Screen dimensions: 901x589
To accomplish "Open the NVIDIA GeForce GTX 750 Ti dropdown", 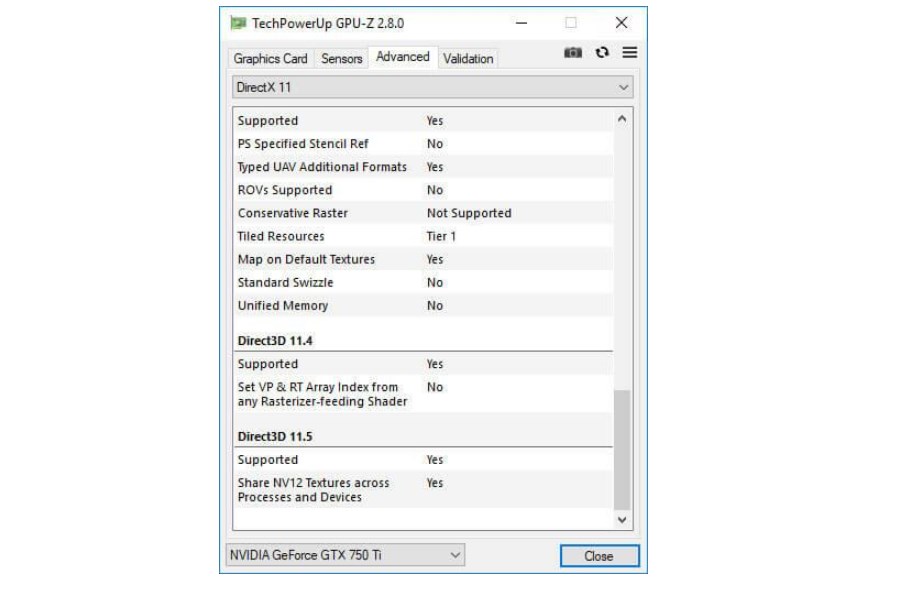I will point(345,555).
